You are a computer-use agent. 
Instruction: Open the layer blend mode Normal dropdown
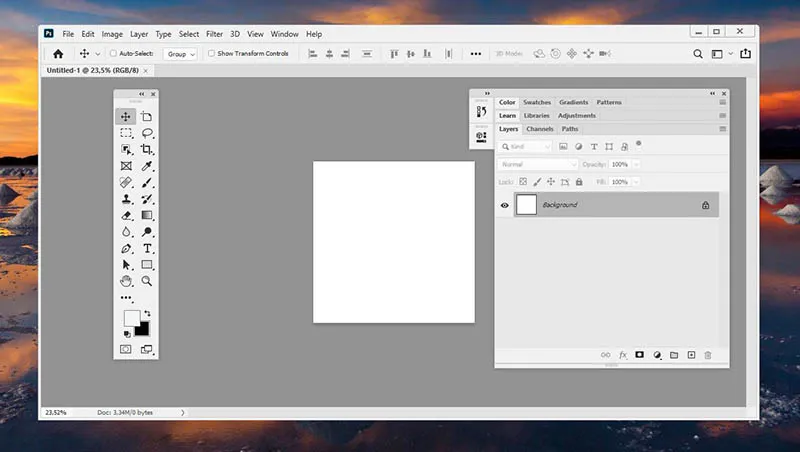click(538, 164)
